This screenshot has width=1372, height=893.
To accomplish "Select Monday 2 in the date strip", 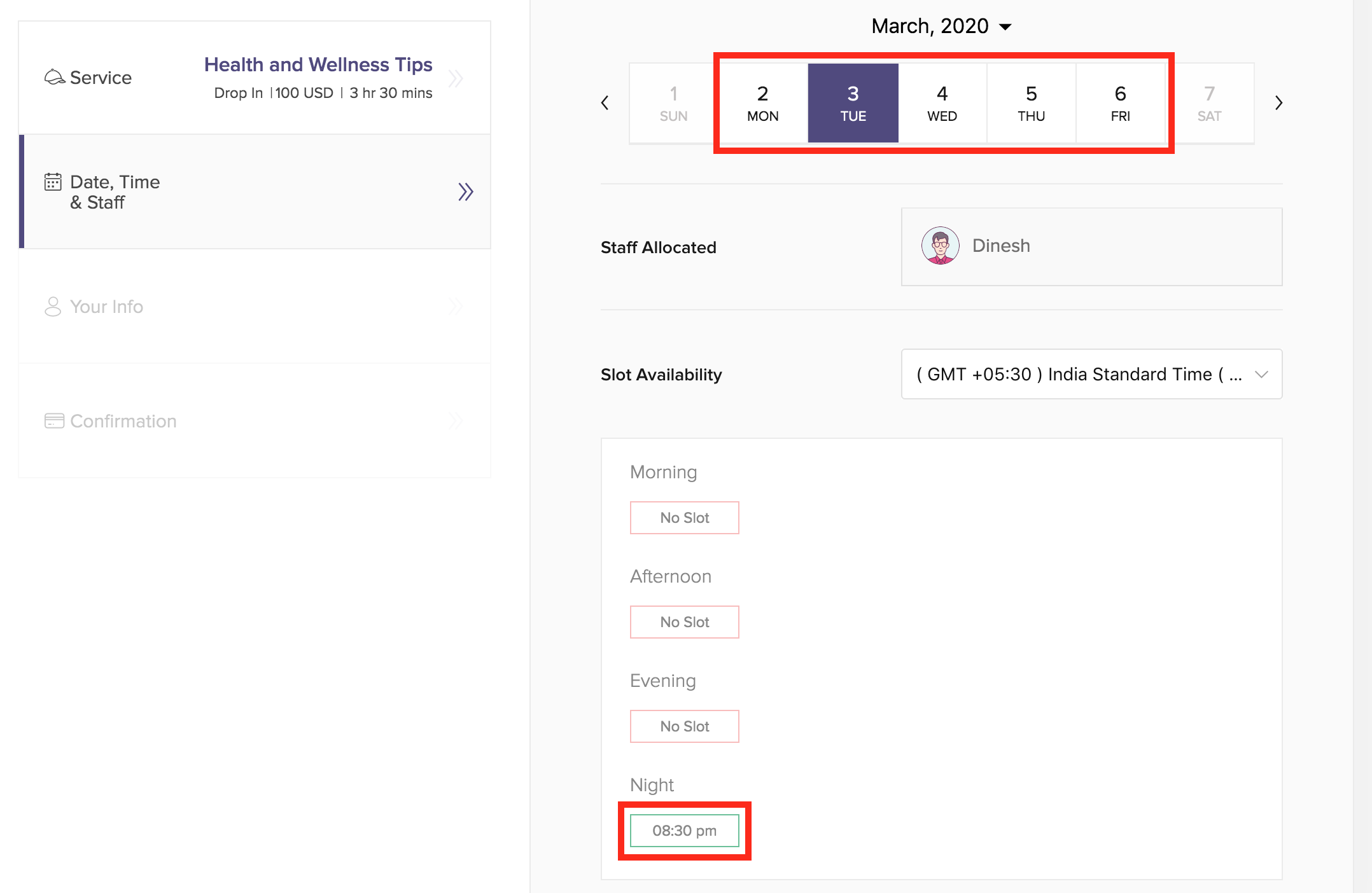I will 762,103.
